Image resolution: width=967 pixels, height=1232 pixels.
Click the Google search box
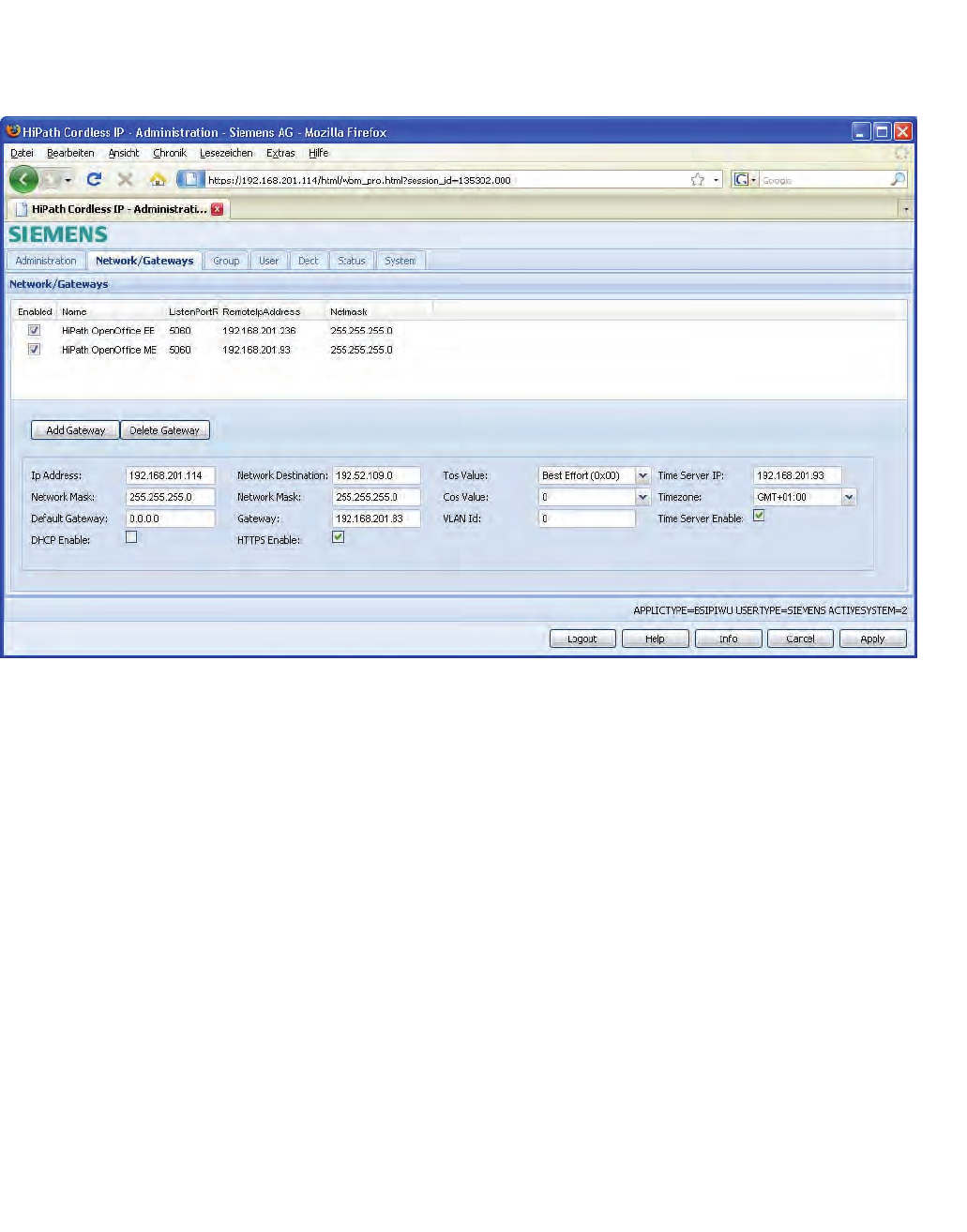click(x=823, y=180)
